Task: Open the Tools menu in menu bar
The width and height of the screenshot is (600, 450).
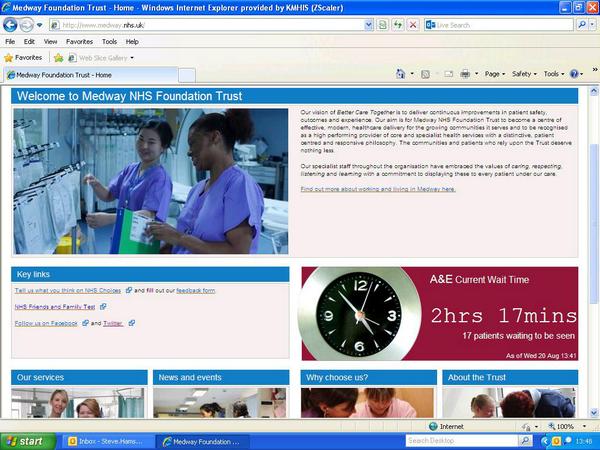Action: [x=109, y=42]
